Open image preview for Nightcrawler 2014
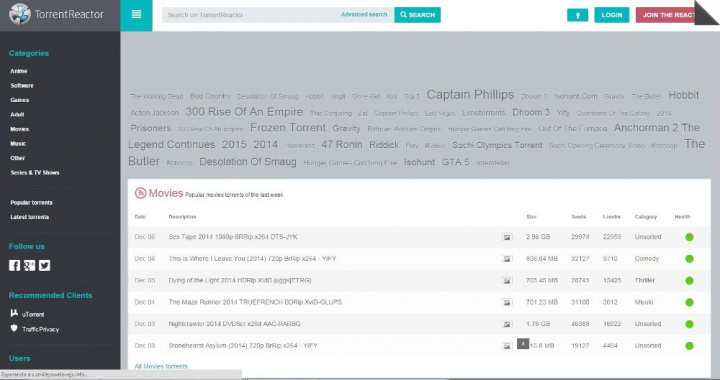 click(507, 324)
